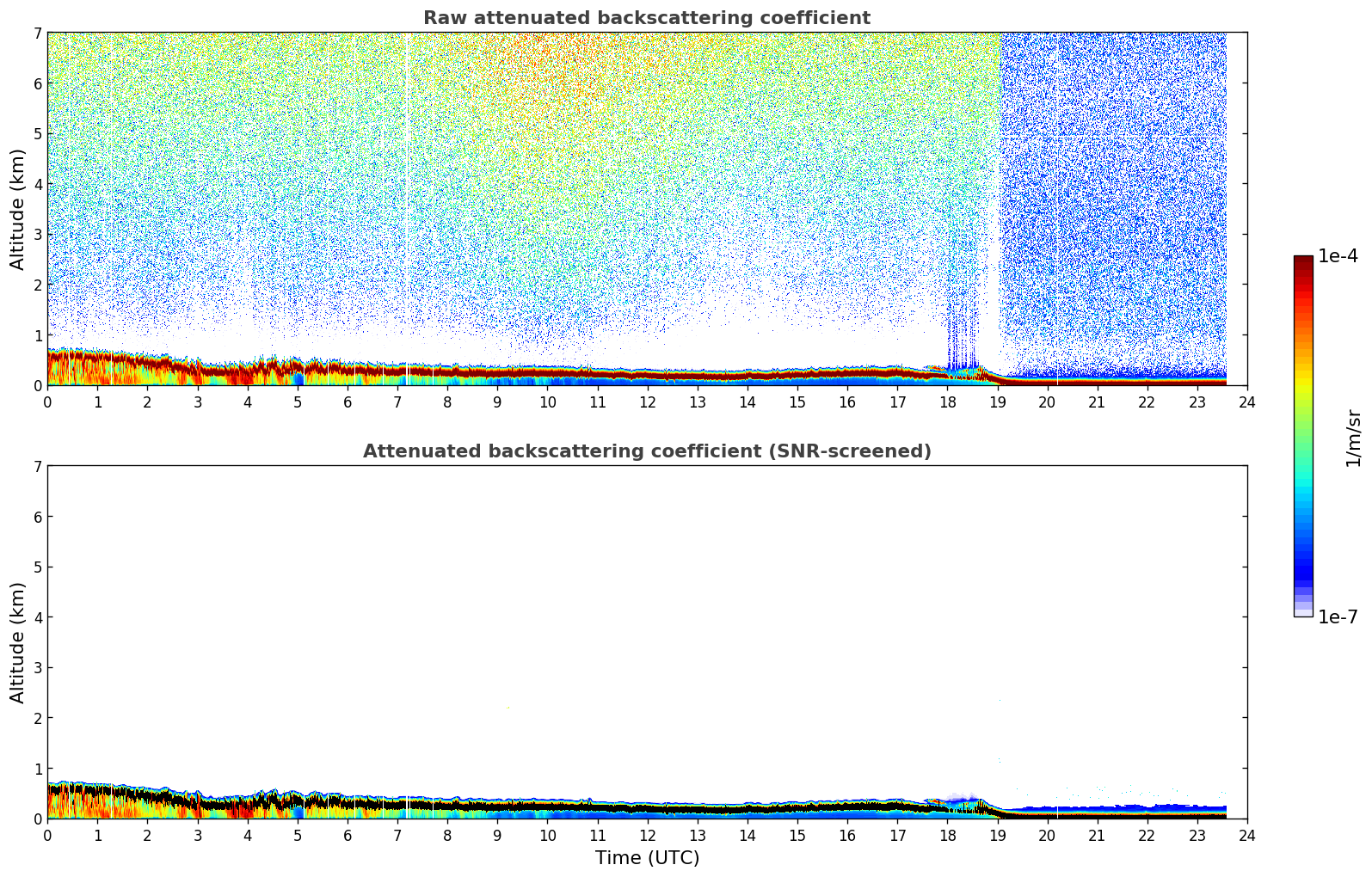Viewport: 1372px width, 877px height.
Task: Click hour tick "14" under the bottom plot
Action: pos(748,835)
